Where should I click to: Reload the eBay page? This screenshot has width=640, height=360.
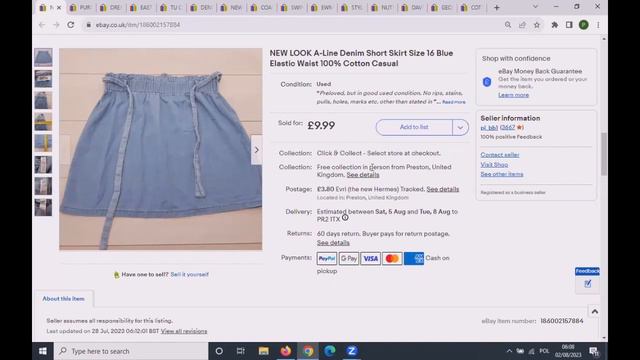click(71, 25)
